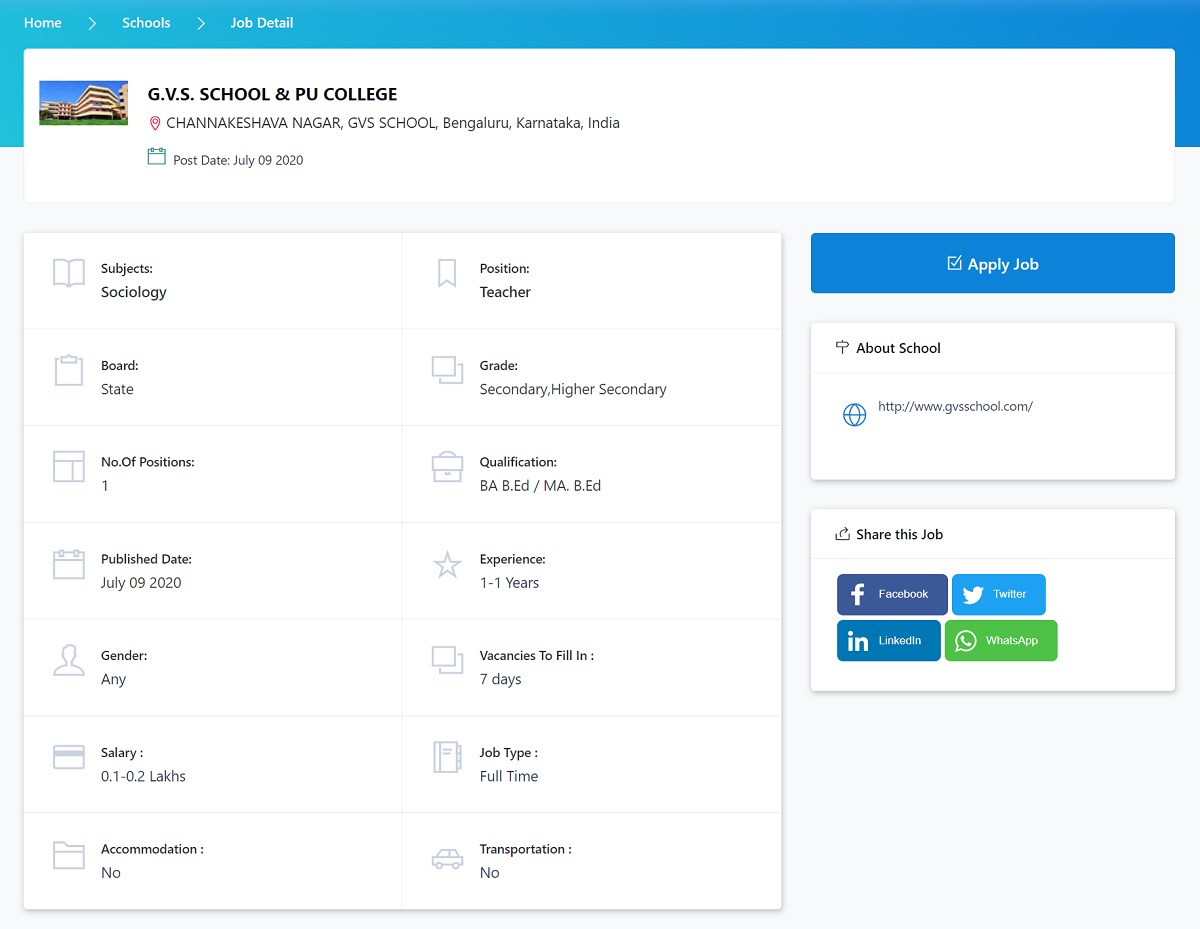Open the Home breadcrumb link

[x=42, y=22]
